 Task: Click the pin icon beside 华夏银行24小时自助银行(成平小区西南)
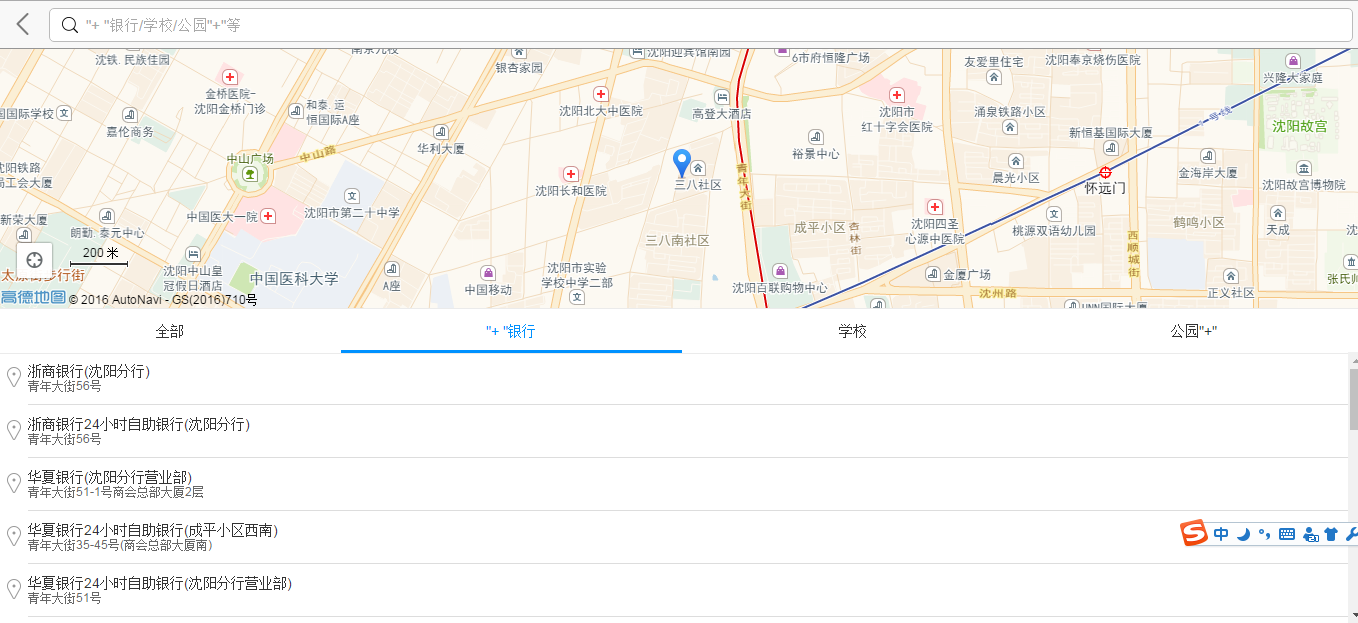[14, 536]
